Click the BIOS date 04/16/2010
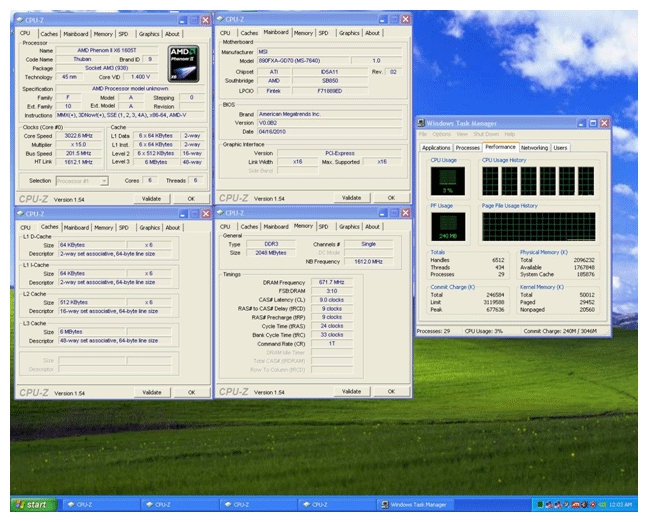The height and width of the screenshot is (522, 648). click(329, 132)
